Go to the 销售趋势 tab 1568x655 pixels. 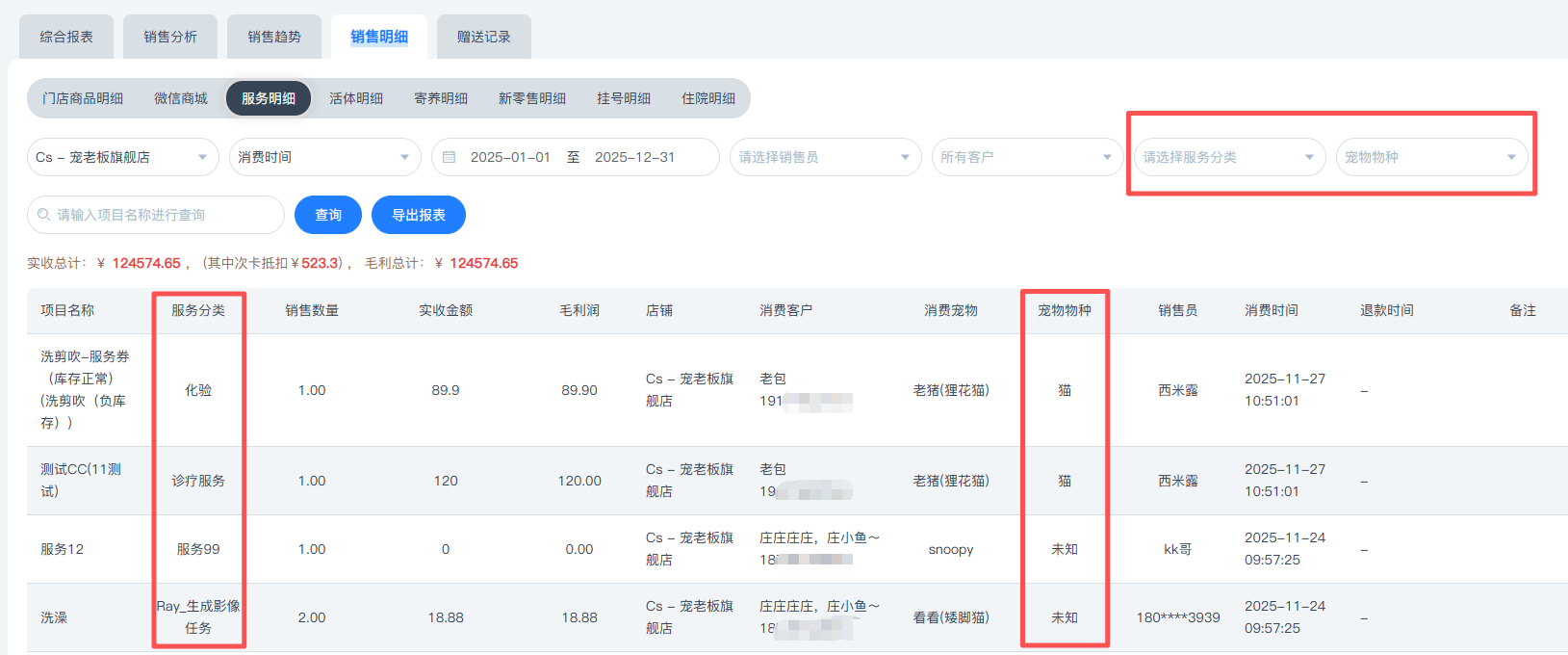[274, 37]
